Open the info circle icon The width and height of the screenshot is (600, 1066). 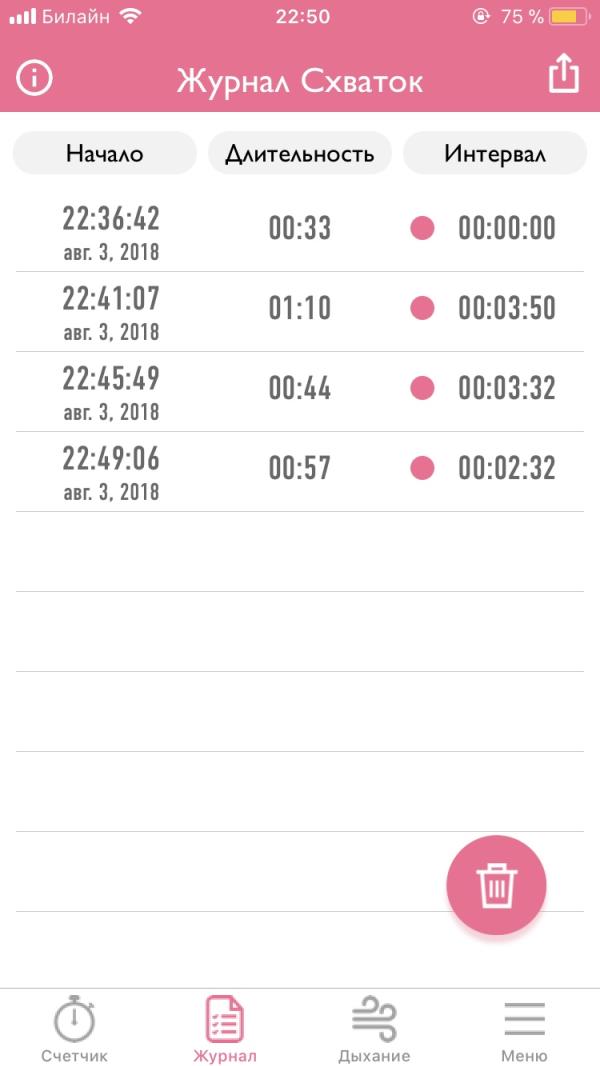35,79
